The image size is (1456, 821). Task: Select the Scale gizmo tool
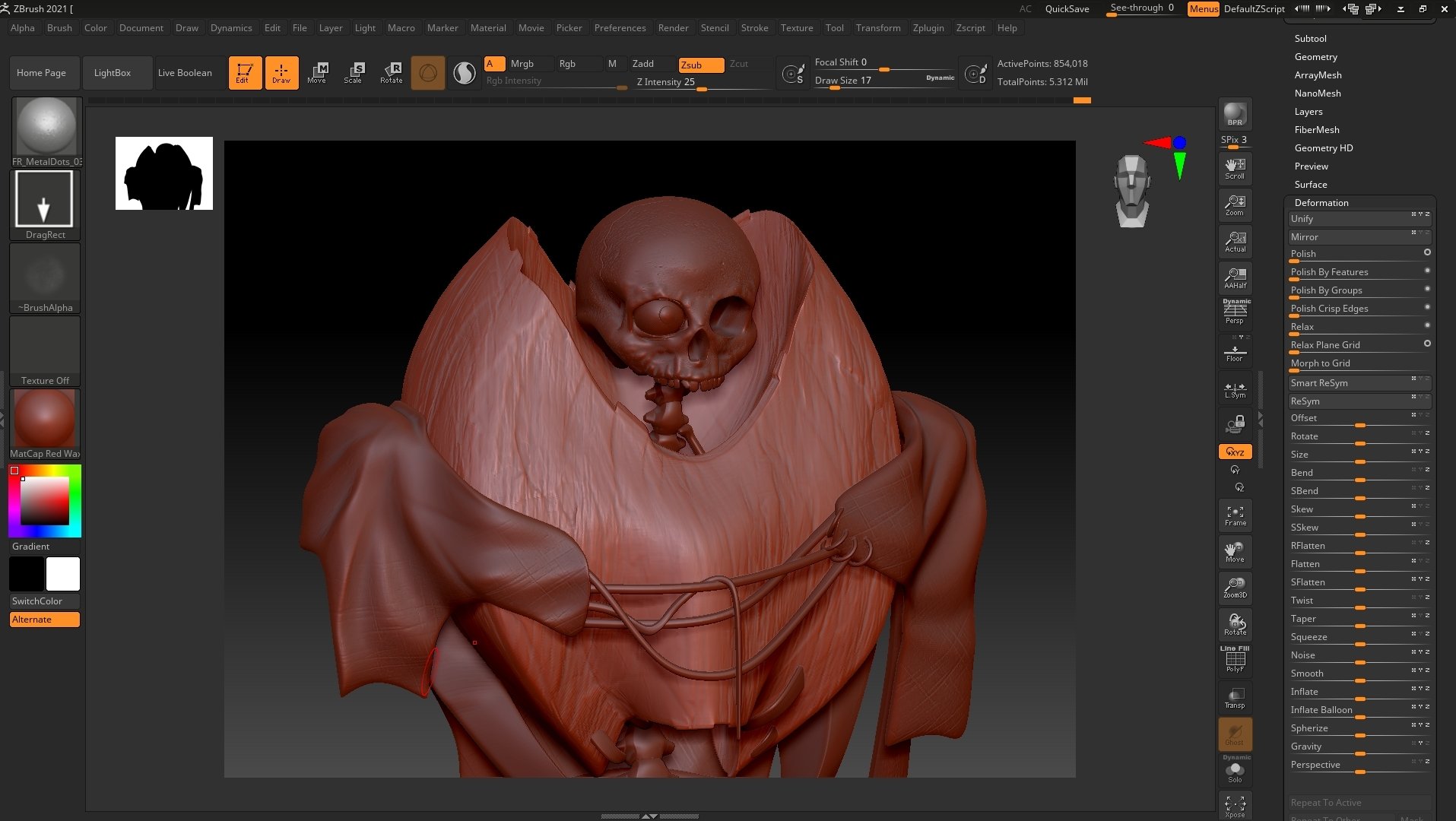point(353,73)
